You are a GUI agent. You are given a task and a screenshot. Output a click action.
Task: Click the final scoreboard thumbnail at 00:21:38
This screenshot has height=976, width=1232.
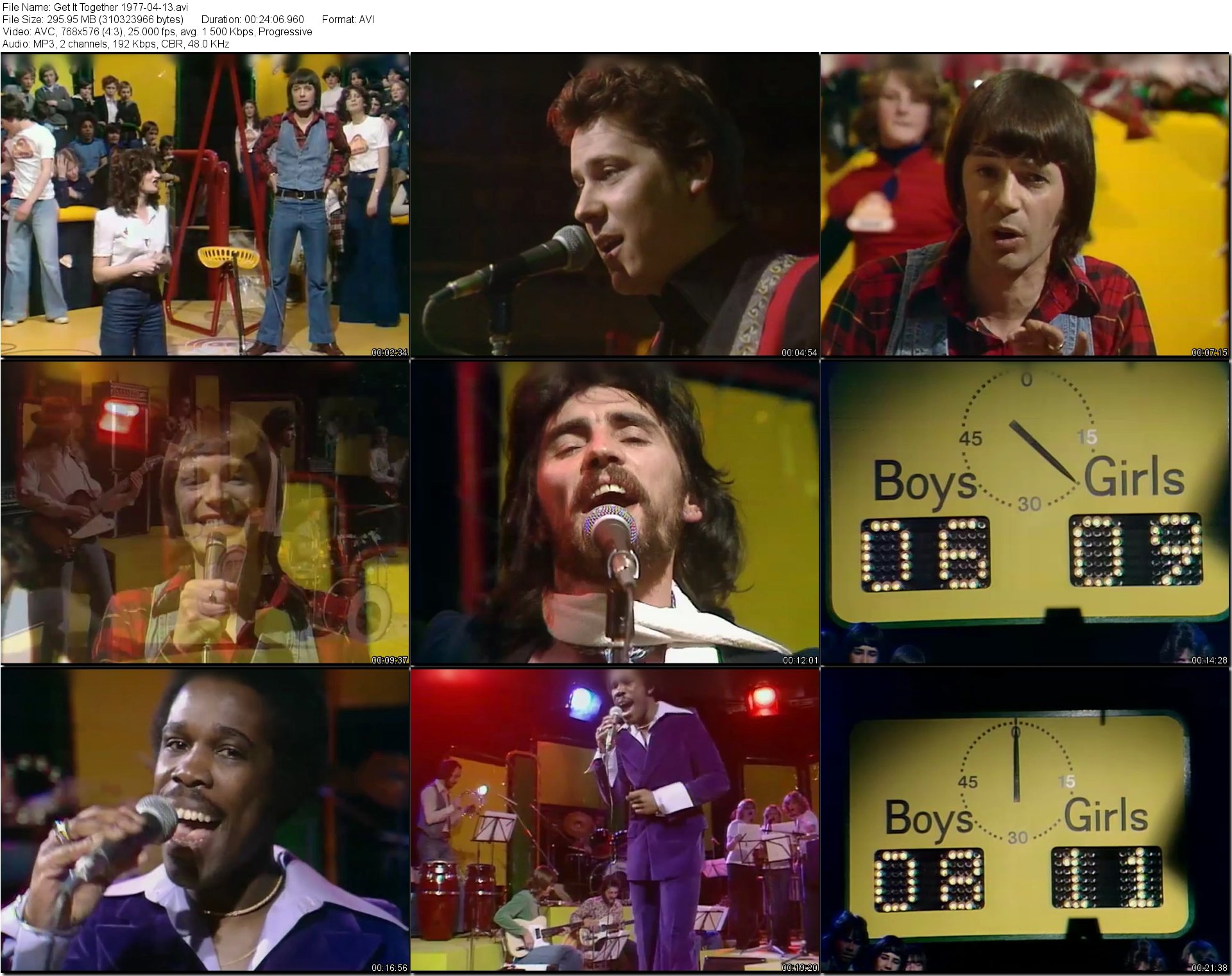click(x=1025, y=819)
